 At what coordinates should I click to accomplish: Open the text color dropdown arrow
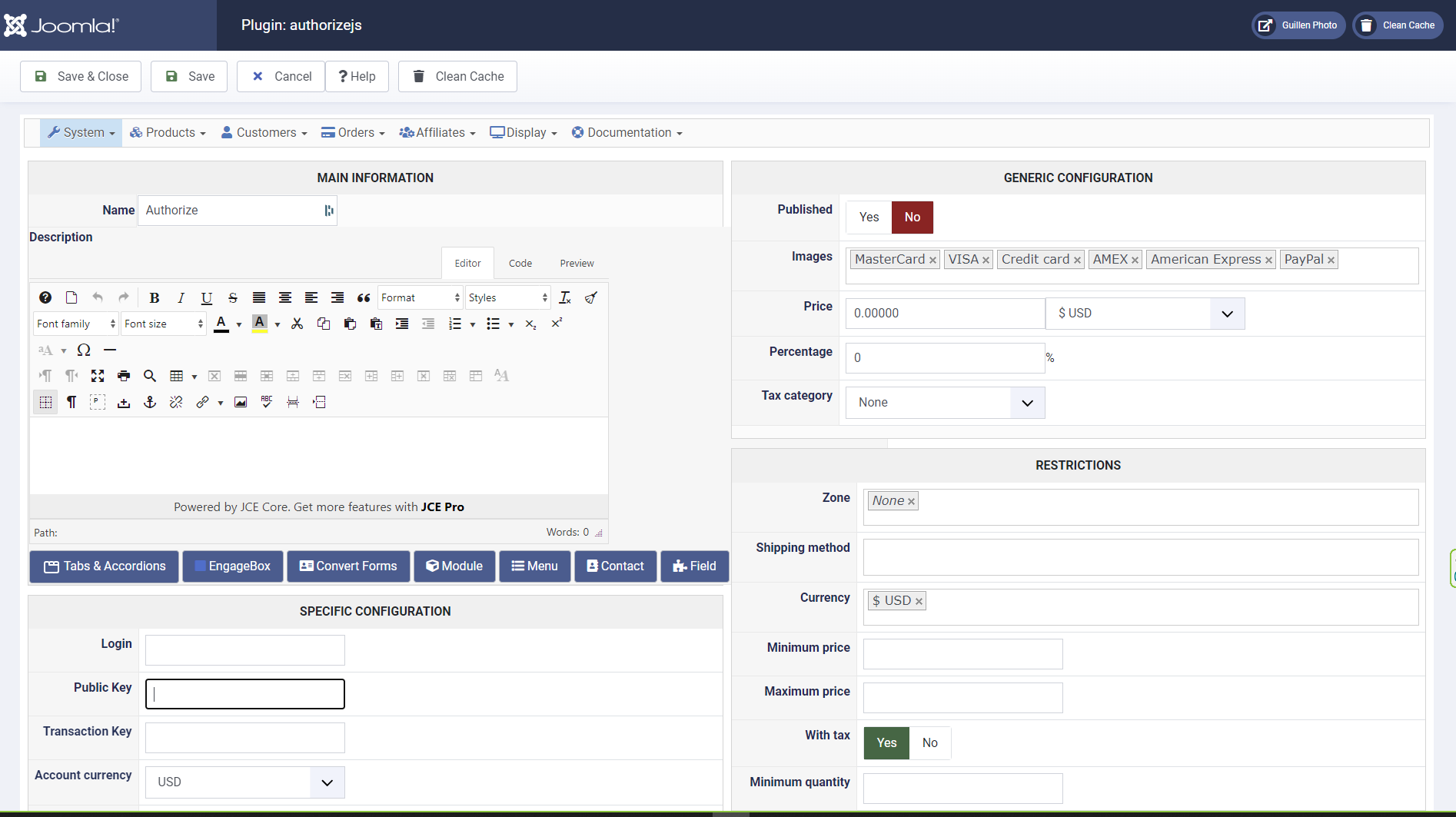coord(239,324)
